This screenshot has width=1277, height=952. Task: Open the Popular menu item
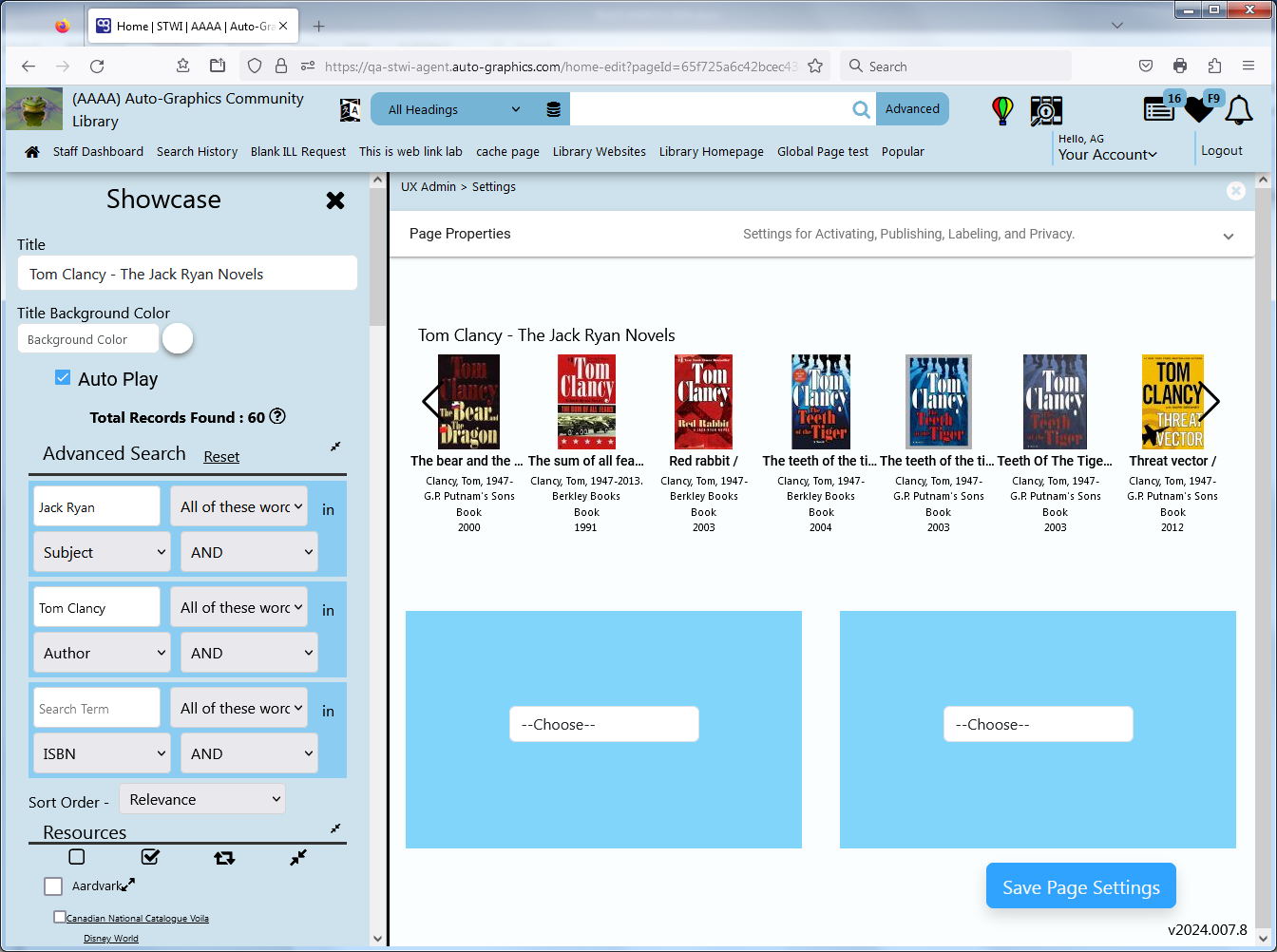[x=903, y=152]
